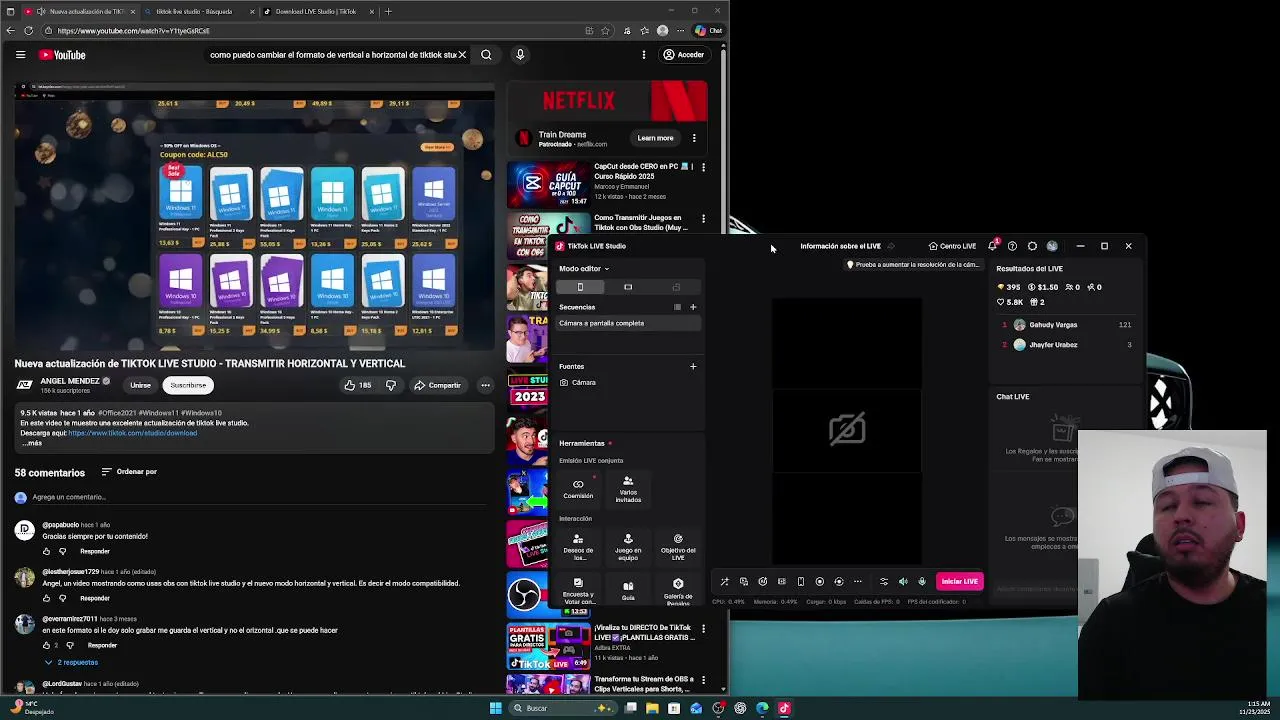
Task: Open Centro LIVE
Action: pyautogui.click(x=952, y=246)
